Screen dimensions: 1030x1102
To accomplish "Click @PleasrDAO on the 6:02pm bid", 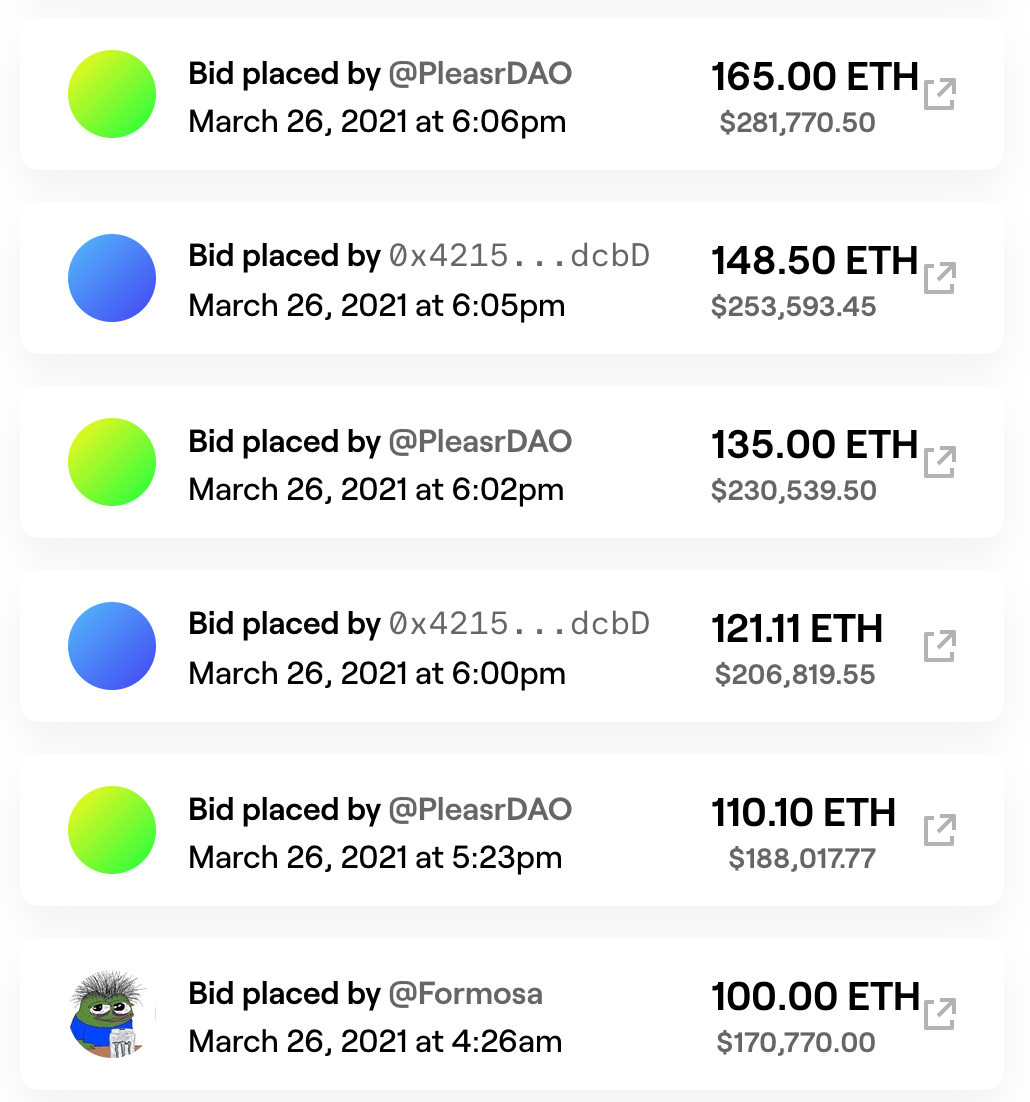I will point(480,442).
